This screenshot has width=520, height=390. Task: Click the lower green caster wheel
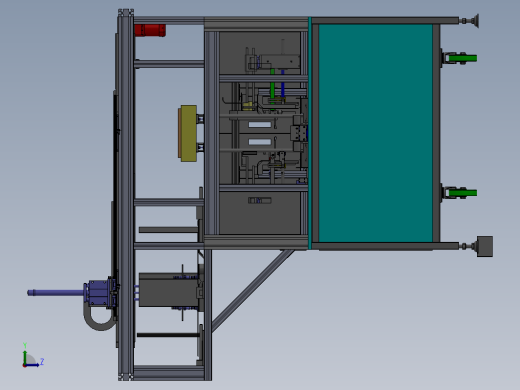(x=463, y=193)
